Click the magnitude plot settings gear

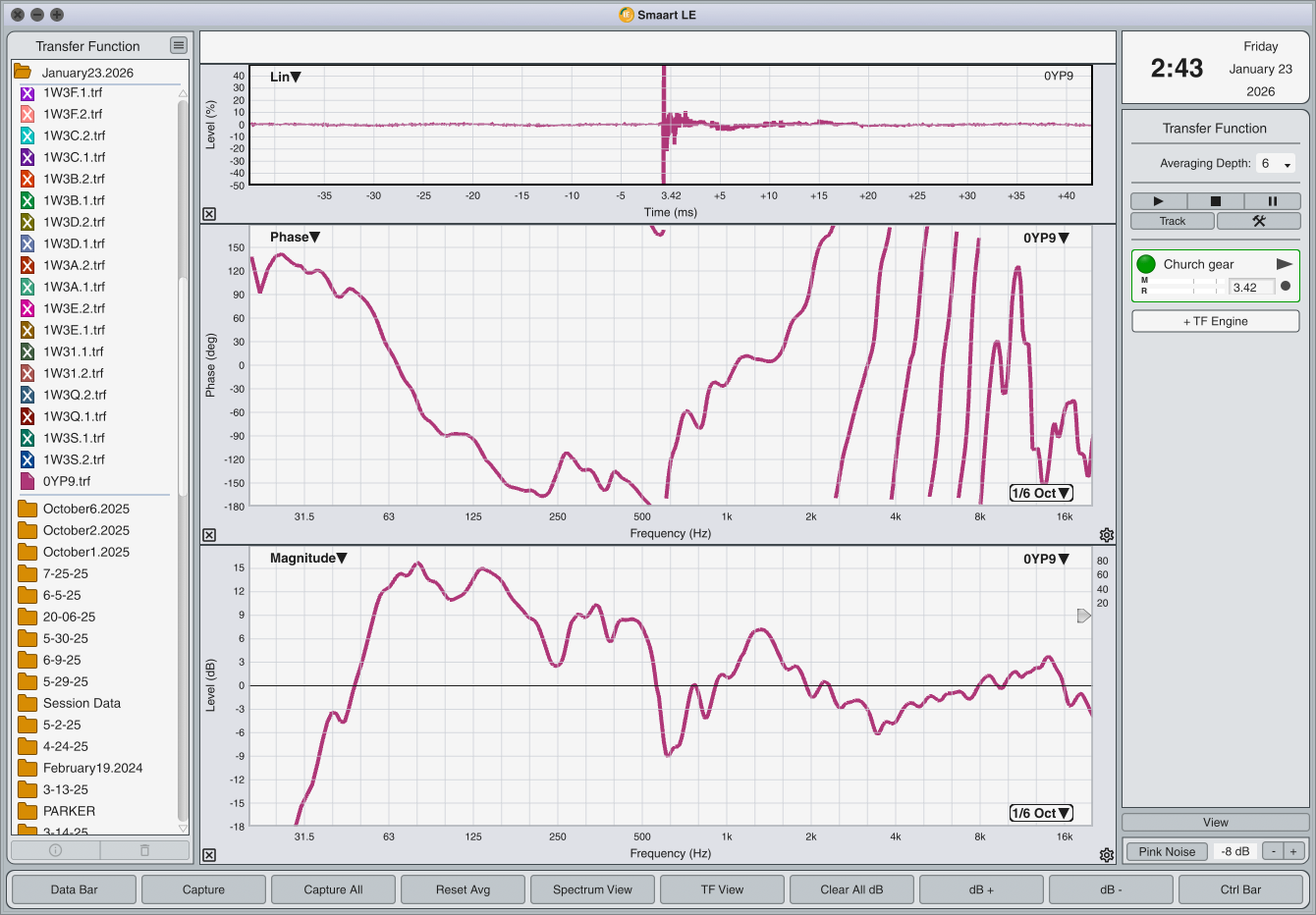pos(1107,855)
